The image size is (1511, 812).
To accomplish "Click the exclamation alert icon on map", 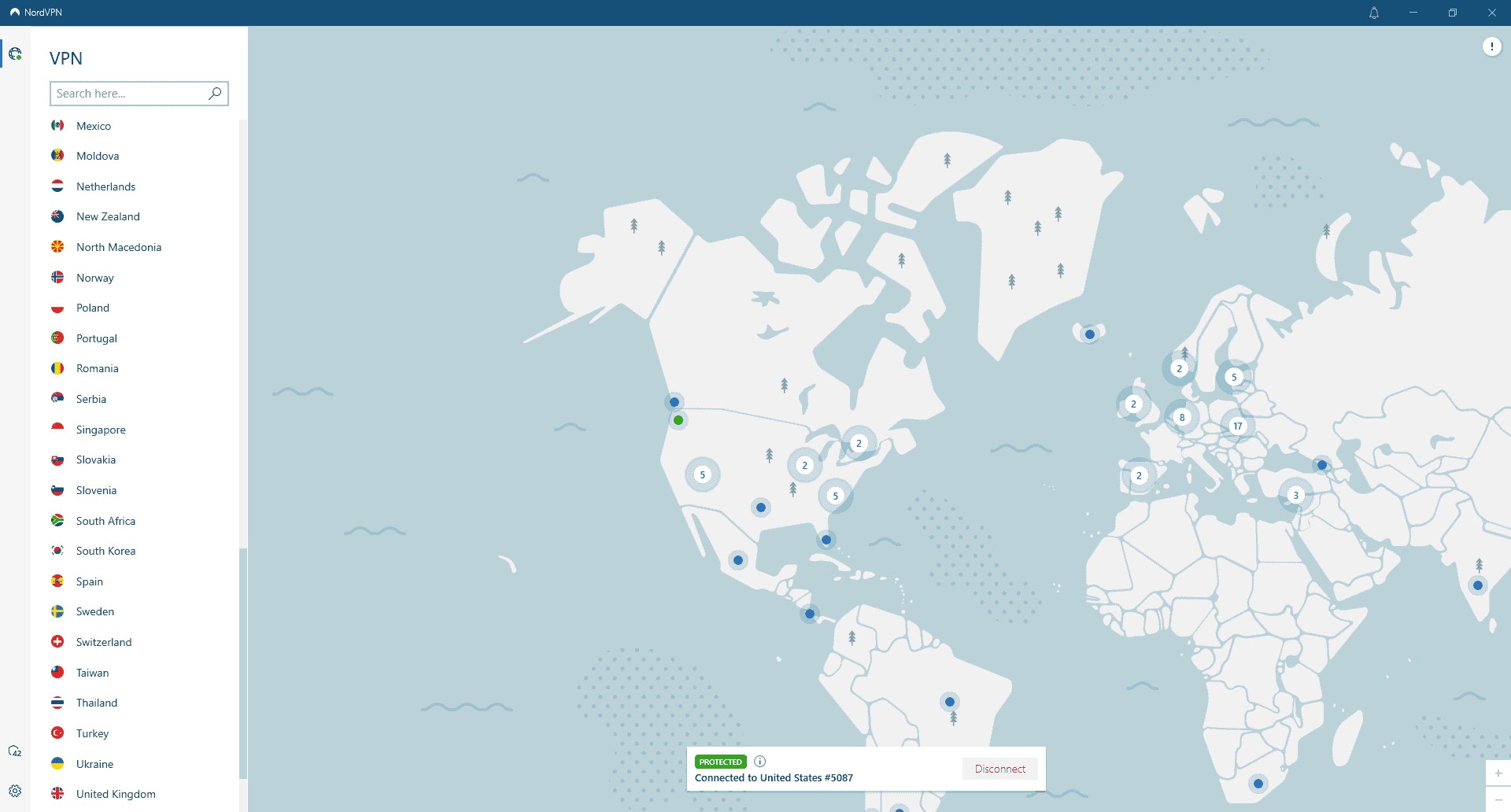I will click(1491, 47).
